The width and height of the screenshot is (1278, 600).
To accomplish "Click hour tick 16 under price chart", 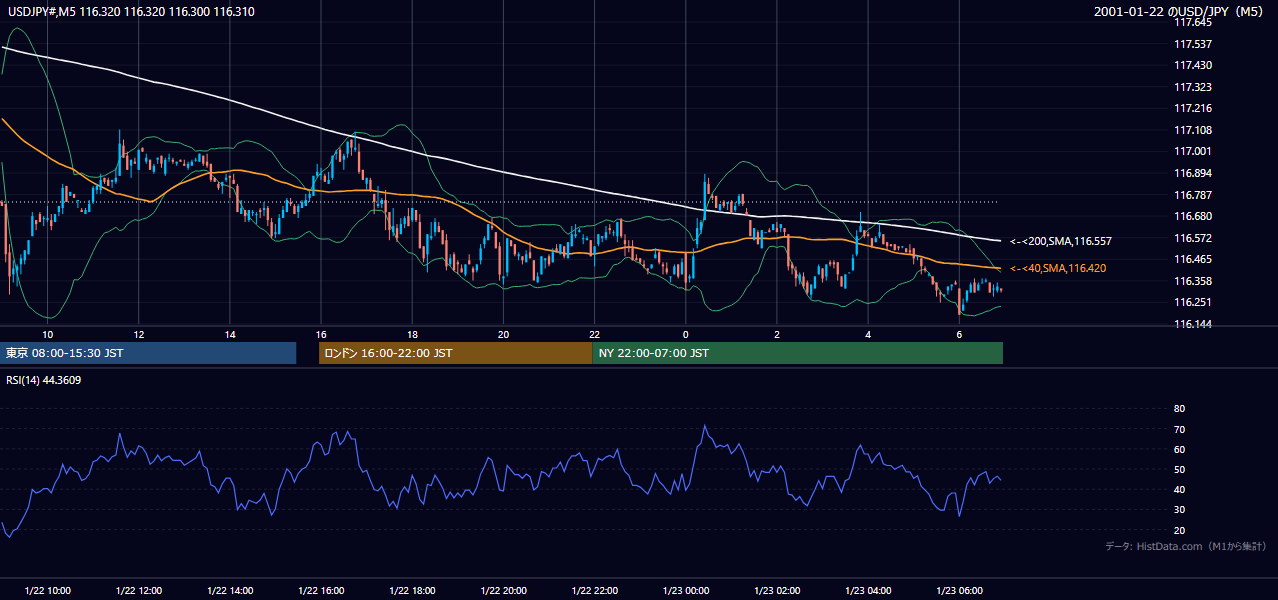I will point(321,334).
